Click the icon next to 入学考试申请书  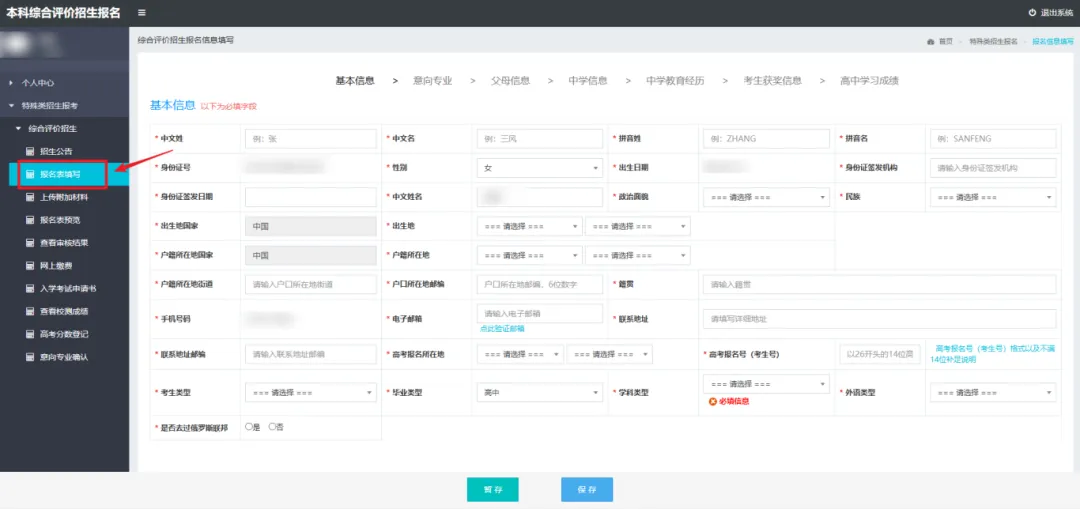tap(30, 289)
